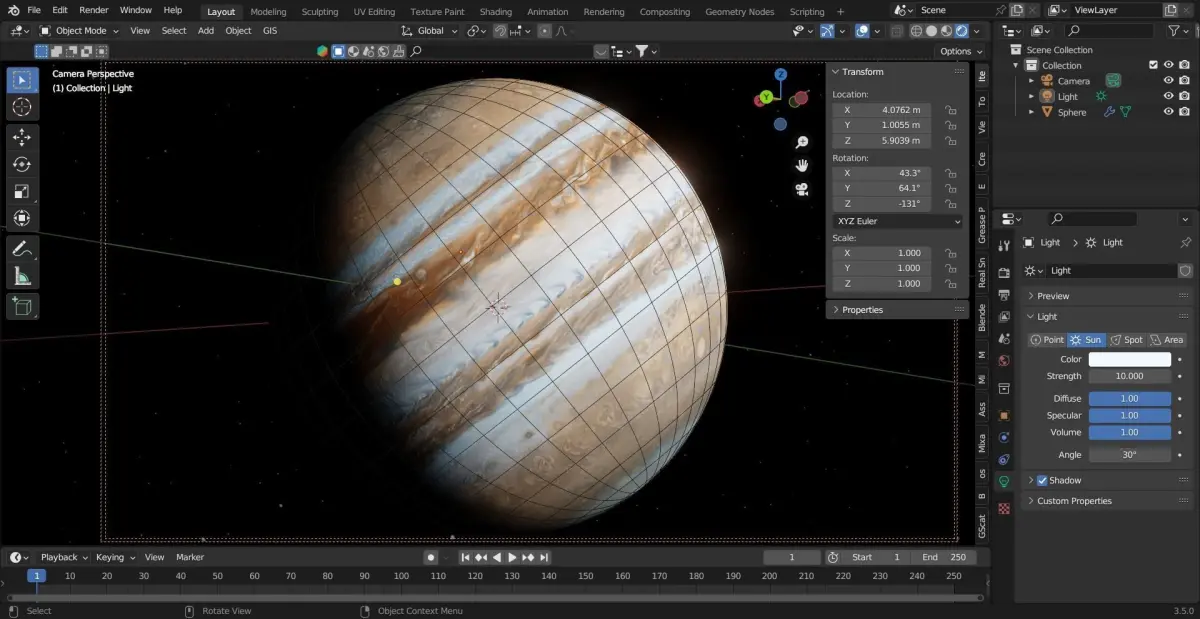1200x619 pixels.
Task: Switch to the Shading workspace tab
Action: [x=495, y=12]
